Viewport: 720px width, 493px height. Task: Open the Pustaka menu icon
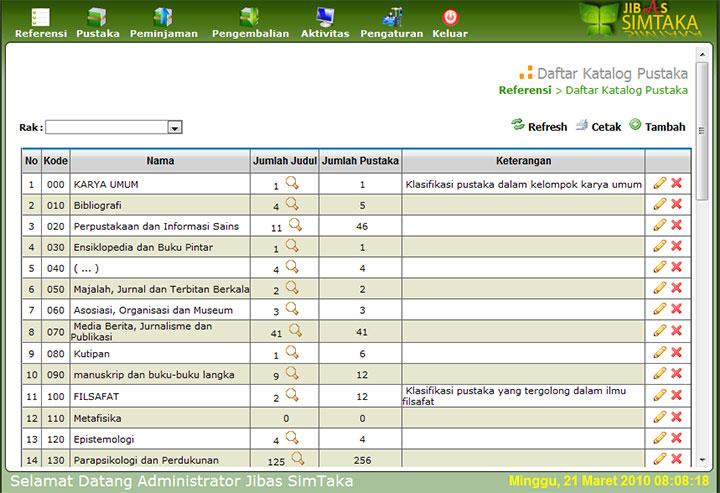(97, 17)
